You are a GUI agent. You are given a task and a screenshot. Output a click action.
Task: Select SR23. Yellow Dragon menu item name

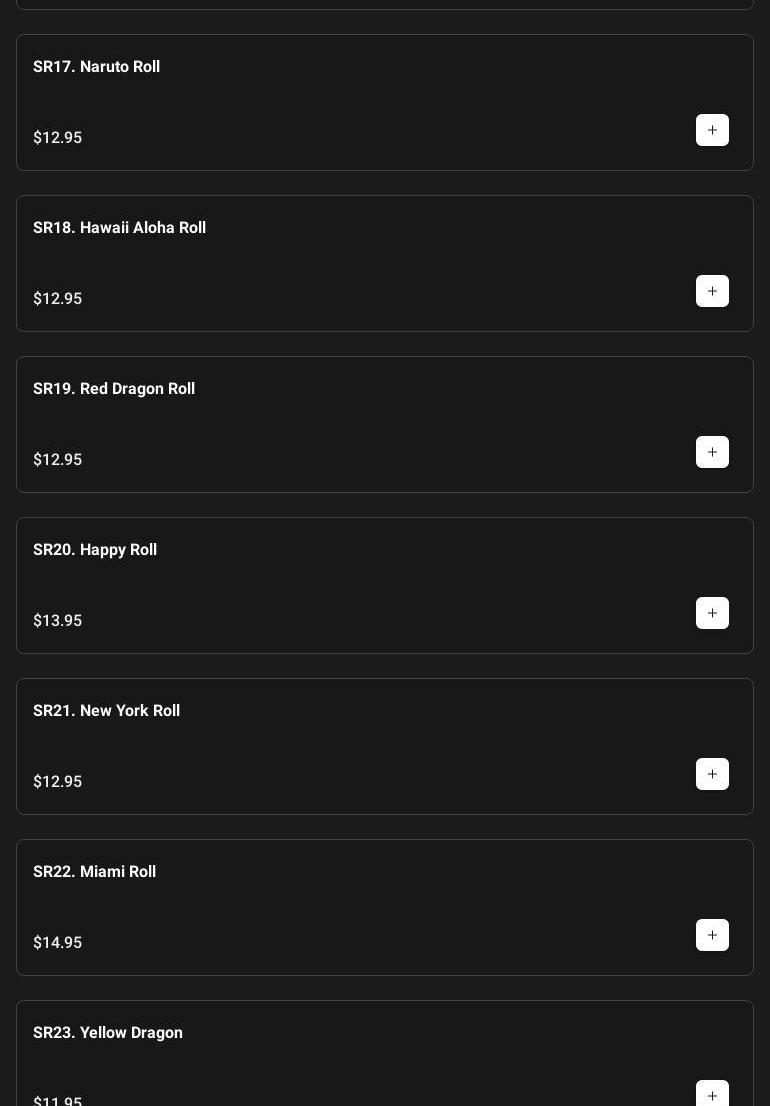tap(107, 1033)
